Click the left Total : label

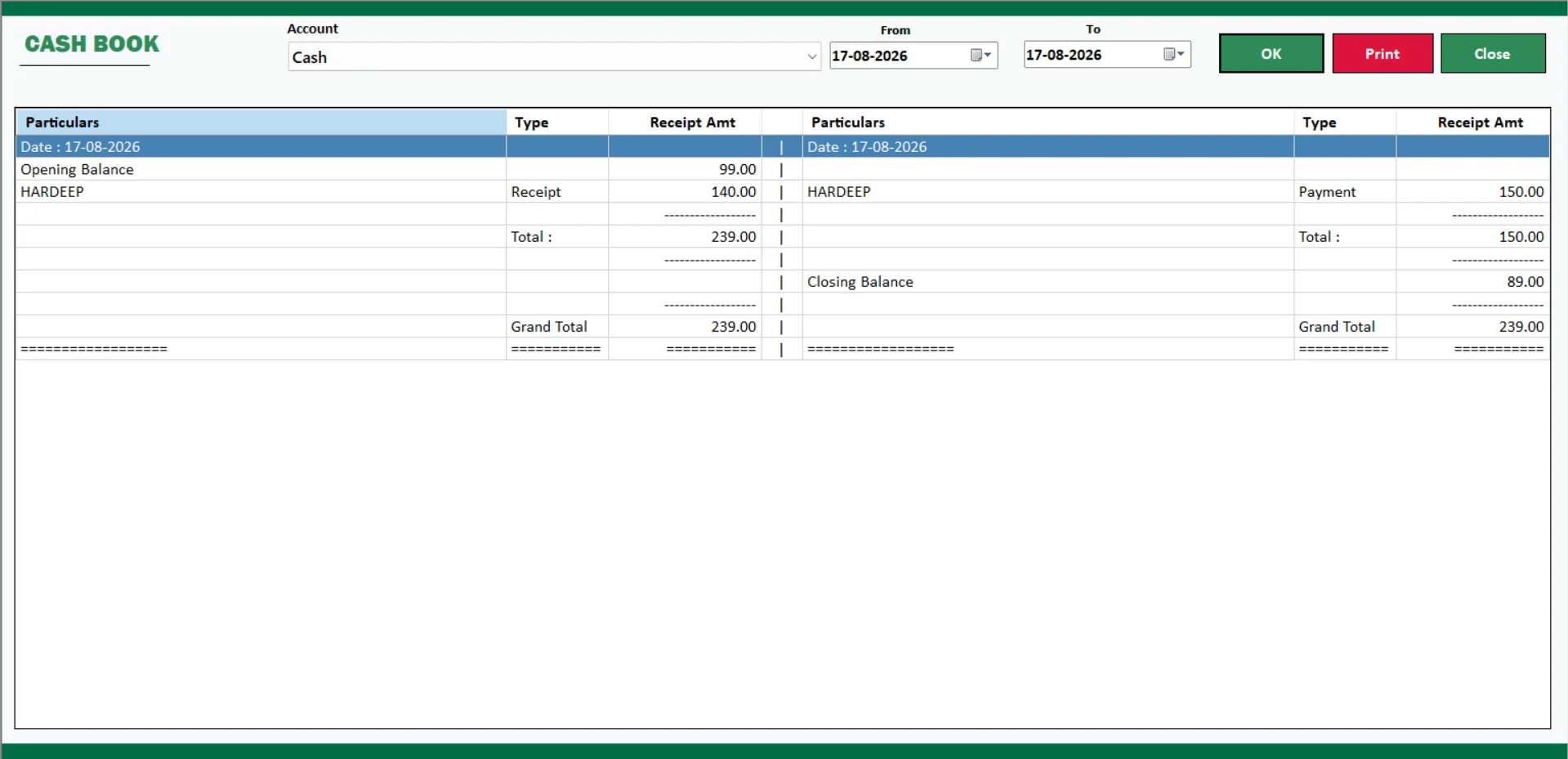pos(531,237)
